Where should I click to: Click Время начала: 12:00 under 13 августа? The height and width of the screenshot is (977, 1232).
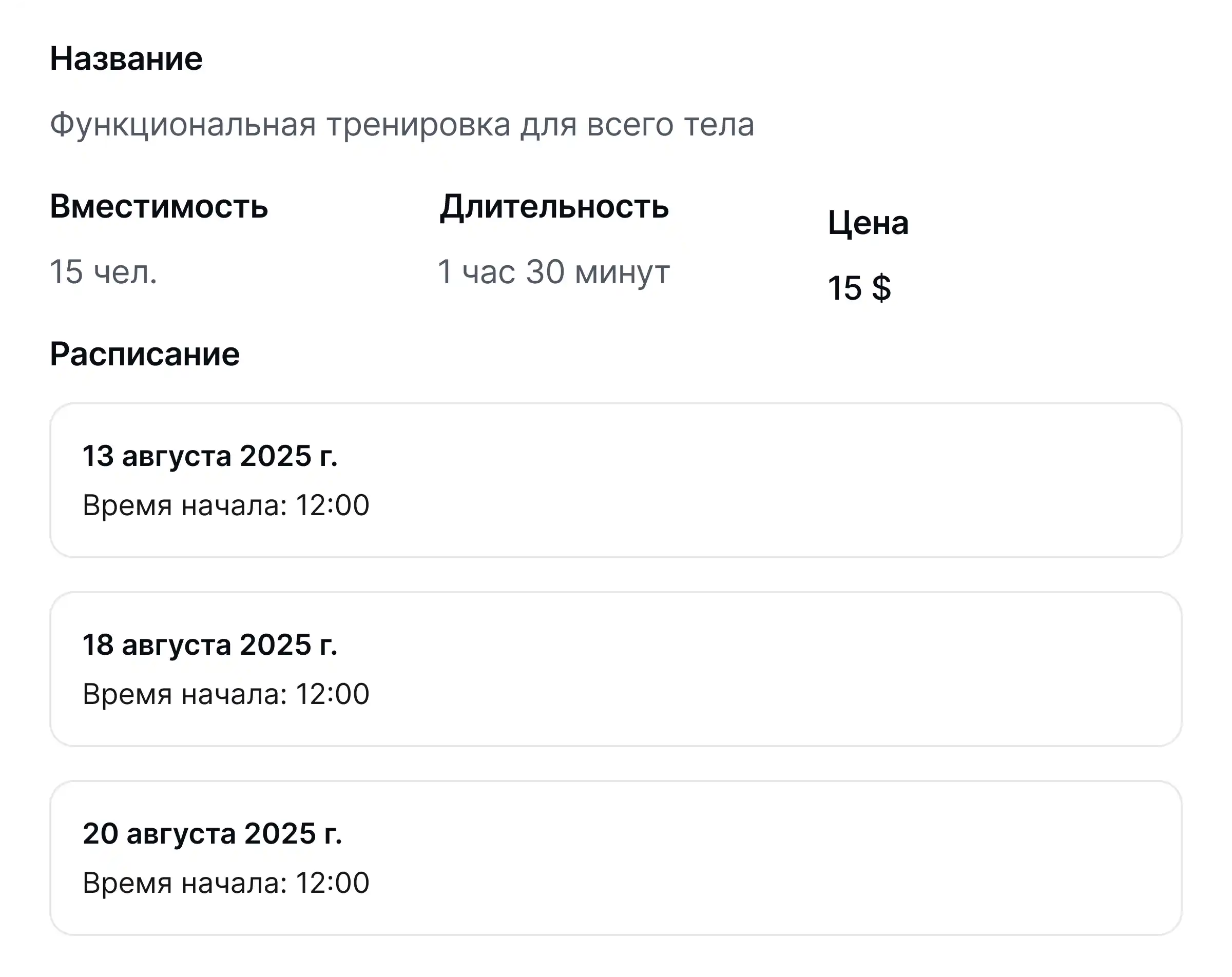pyautogui.click(x=226, y=505)
